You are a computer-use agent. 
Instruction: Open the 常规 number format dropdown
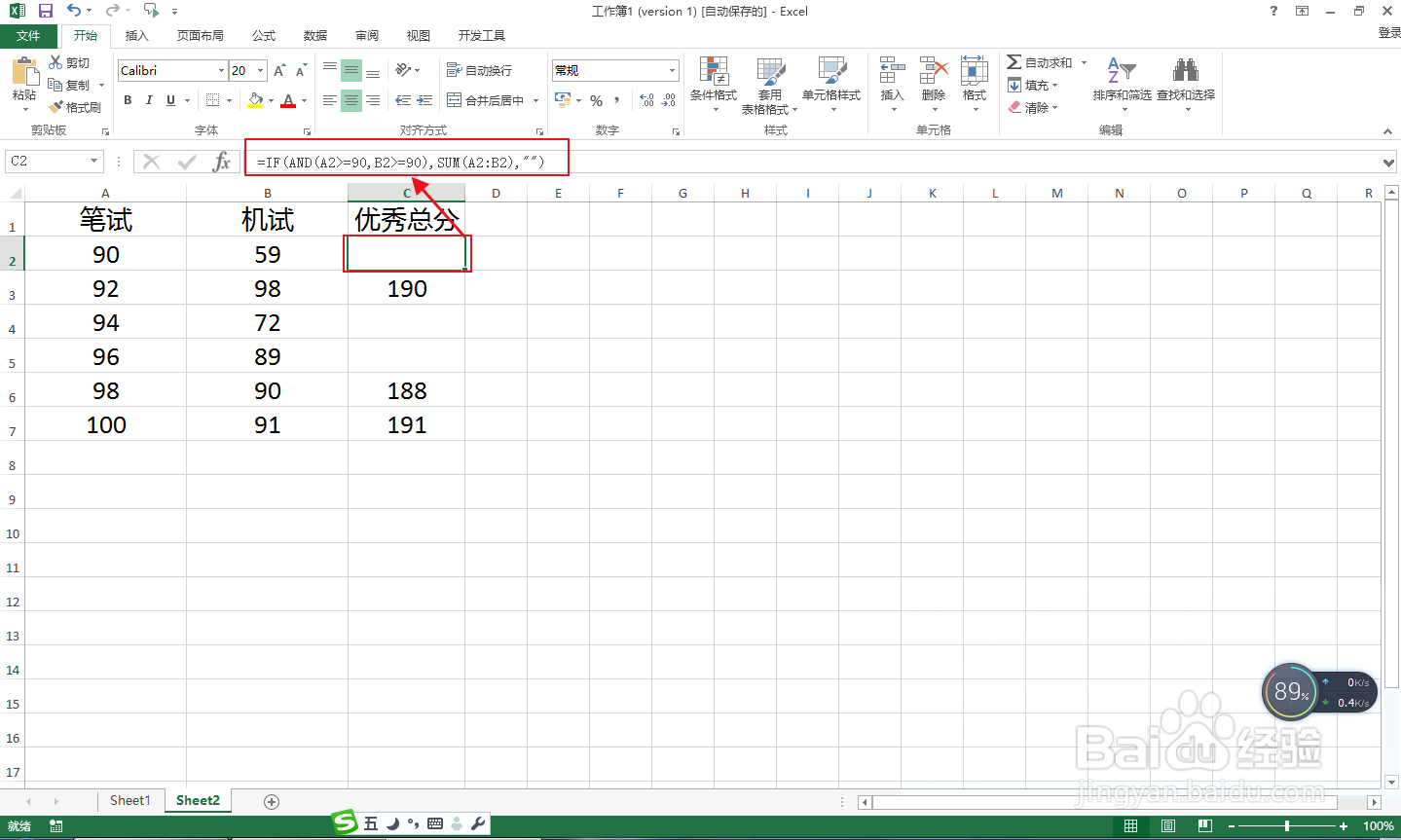point(672,70)
